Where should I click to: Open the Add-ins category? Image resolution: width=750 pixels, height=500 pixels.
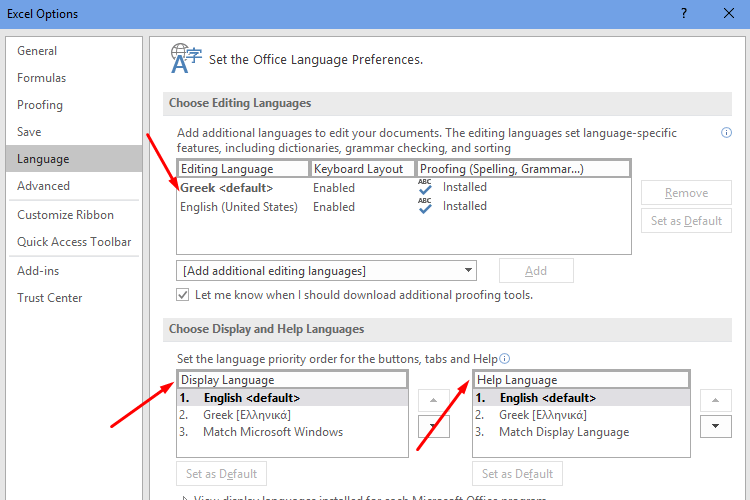click(x=74, y=271)
